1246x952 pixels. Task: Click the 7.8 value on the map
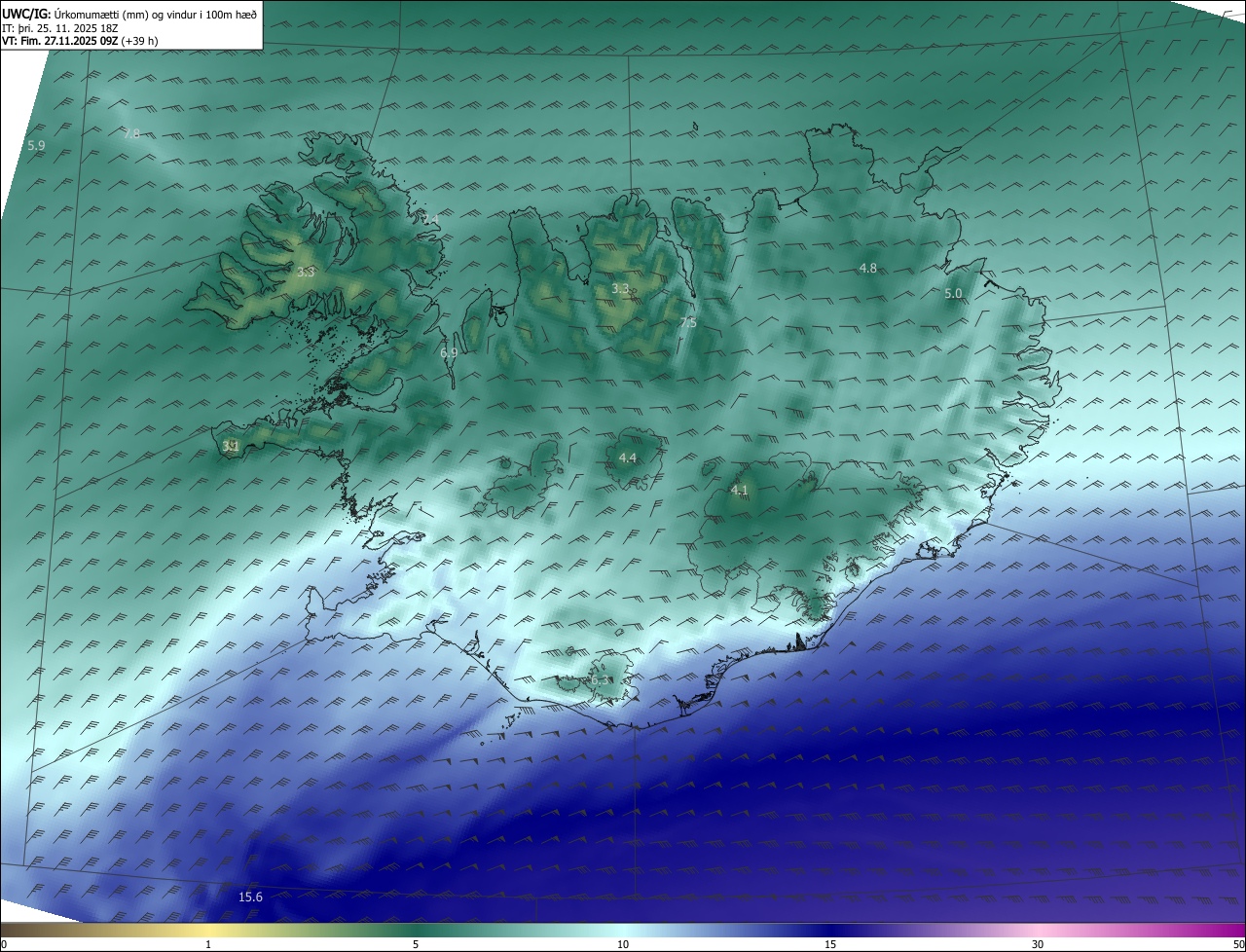click(x=131, y=133)
